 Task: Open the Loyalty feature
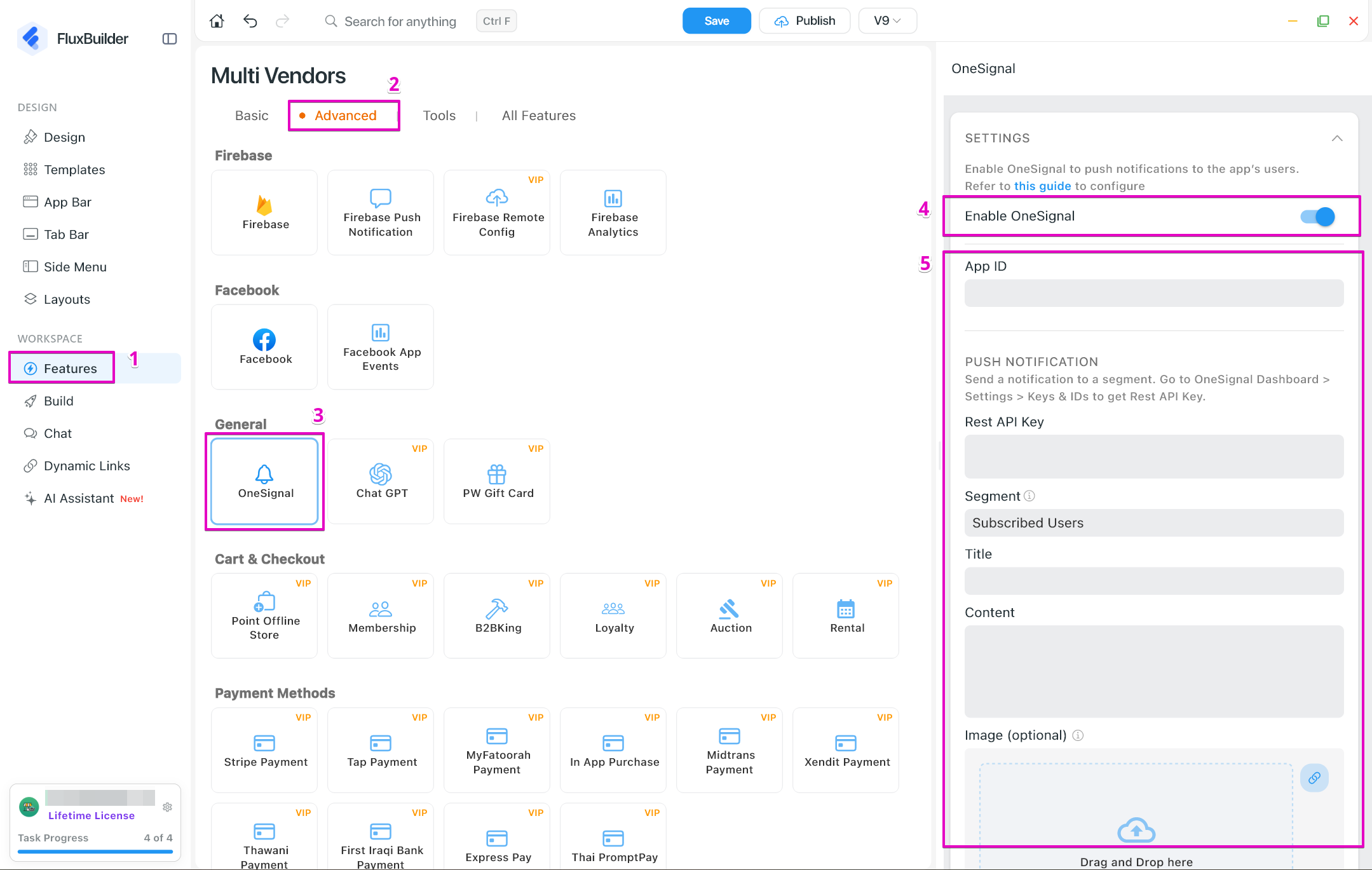(x=613, y=616)
